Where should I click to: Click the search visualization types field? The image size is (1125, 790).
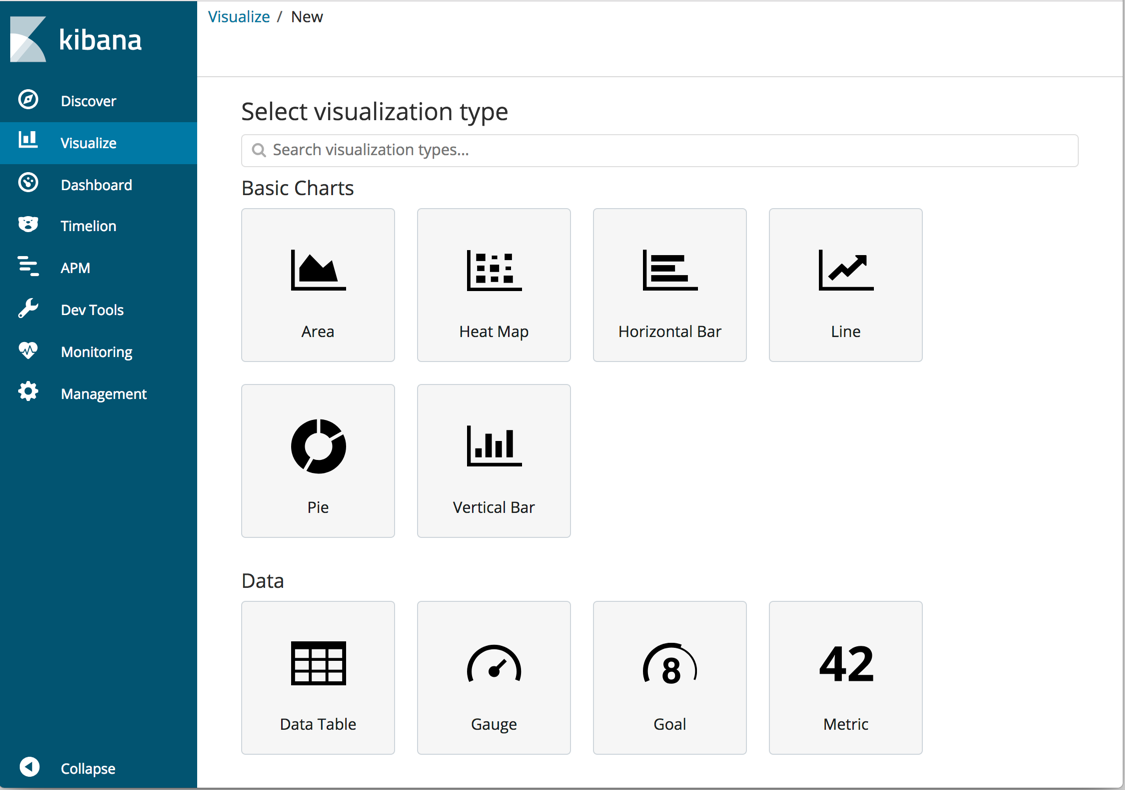pyautogui.click(x=659, y=150)
